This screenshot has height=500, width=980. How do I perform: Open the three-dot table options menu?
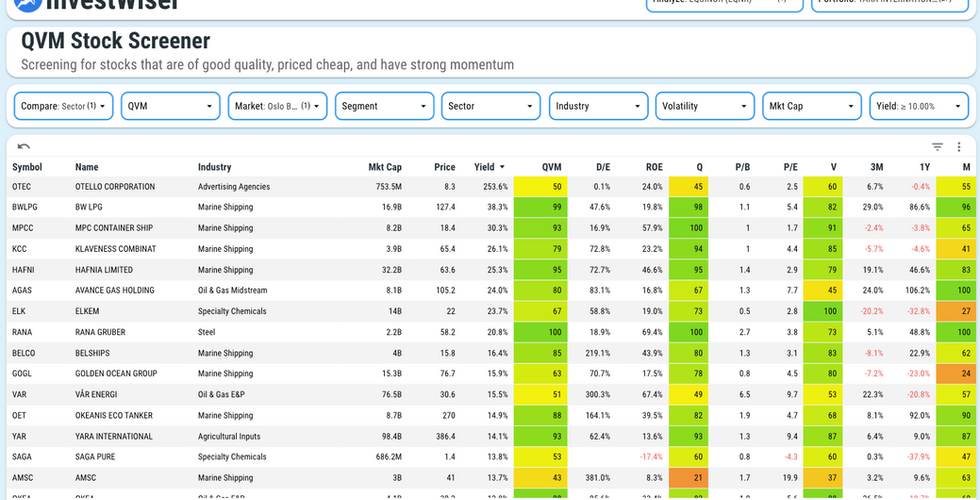tap(959, 147)
